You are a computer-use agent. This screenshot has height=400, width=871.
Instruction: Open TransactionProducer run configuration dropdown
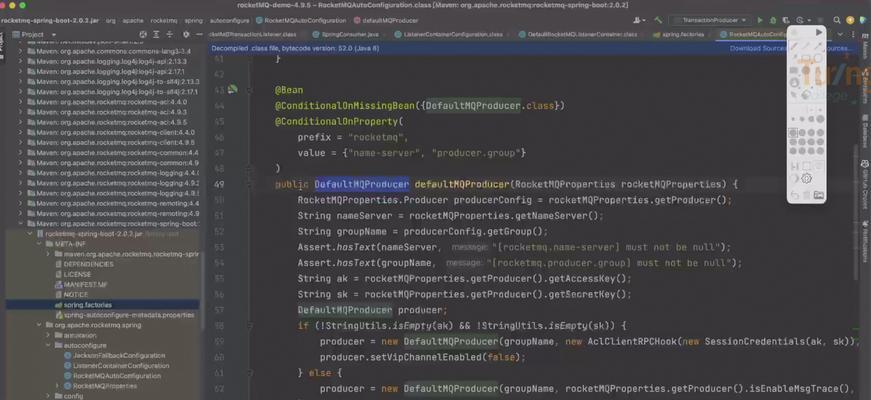pyautogui.click(x=710, y=20)
